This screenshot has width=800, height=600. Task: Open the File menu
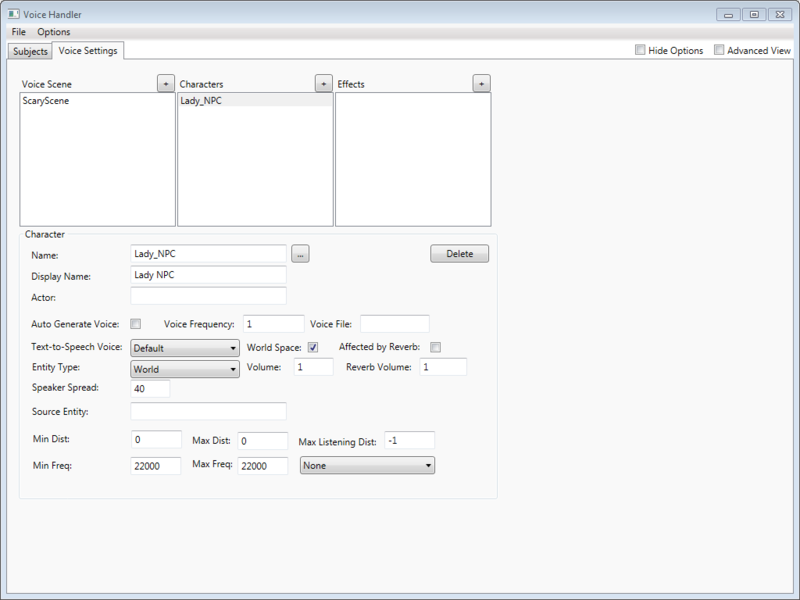point(19,32)
